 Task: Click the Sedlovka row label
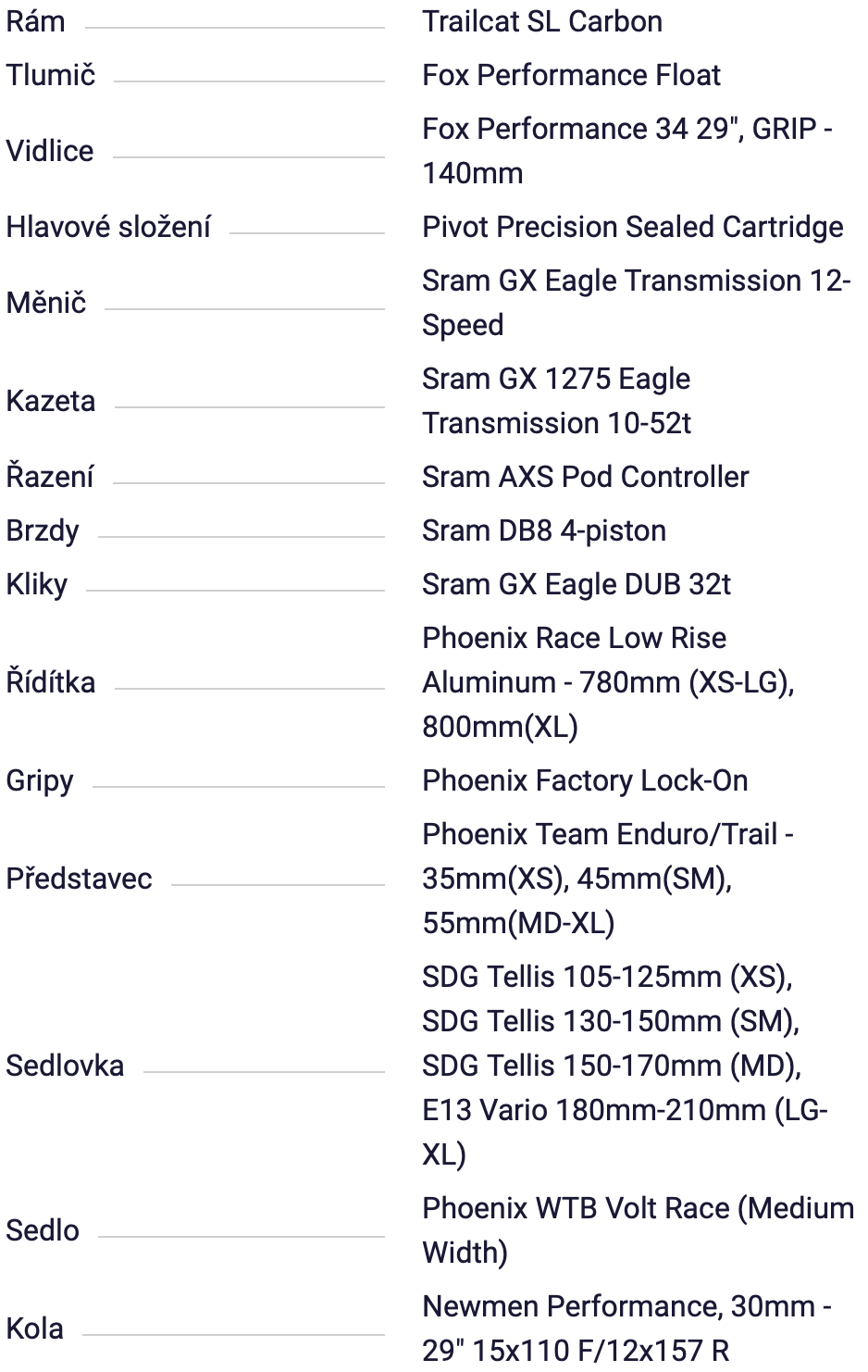point(65,1066)
